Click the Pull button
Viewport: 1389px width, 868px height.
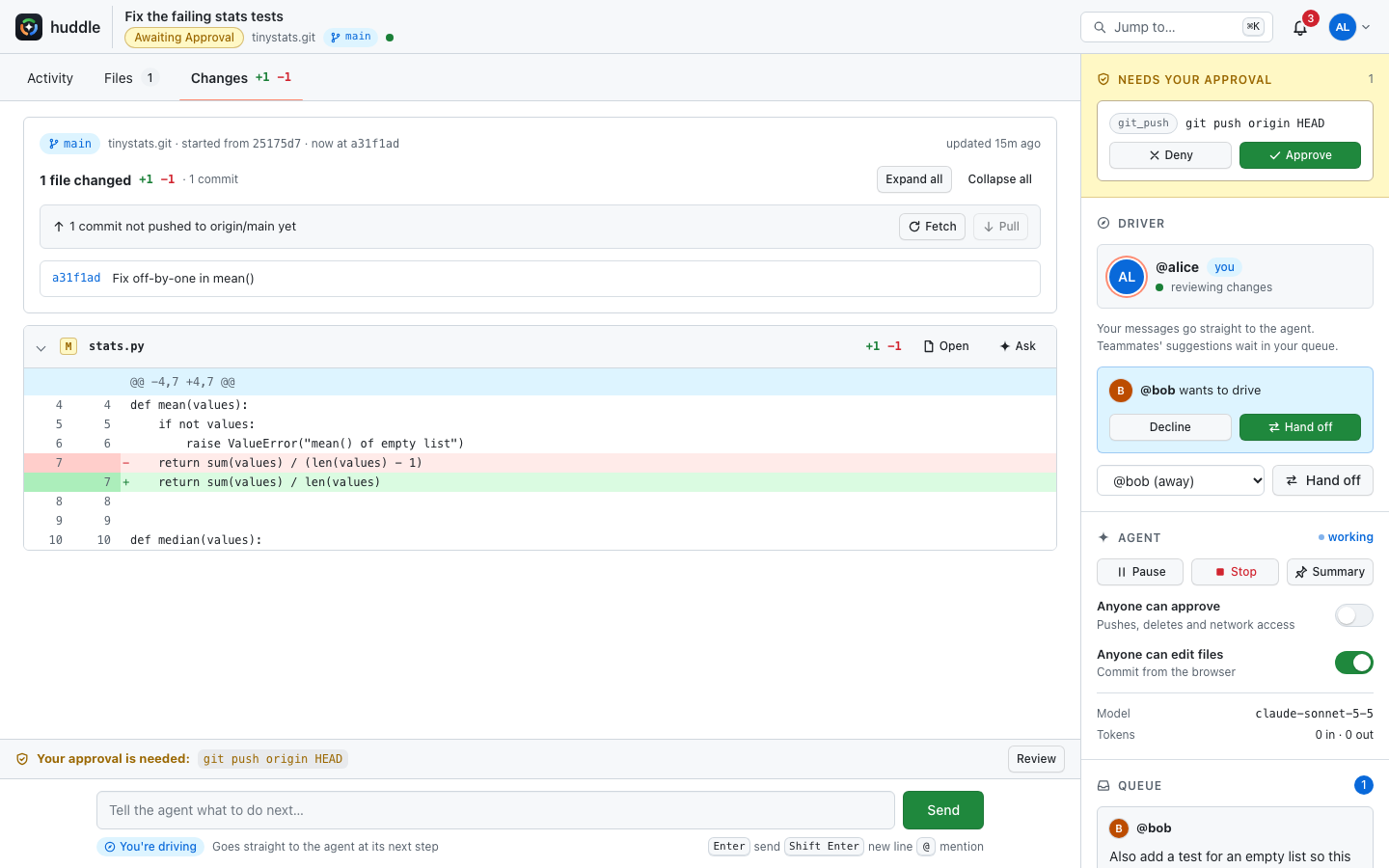(1001, 227)
